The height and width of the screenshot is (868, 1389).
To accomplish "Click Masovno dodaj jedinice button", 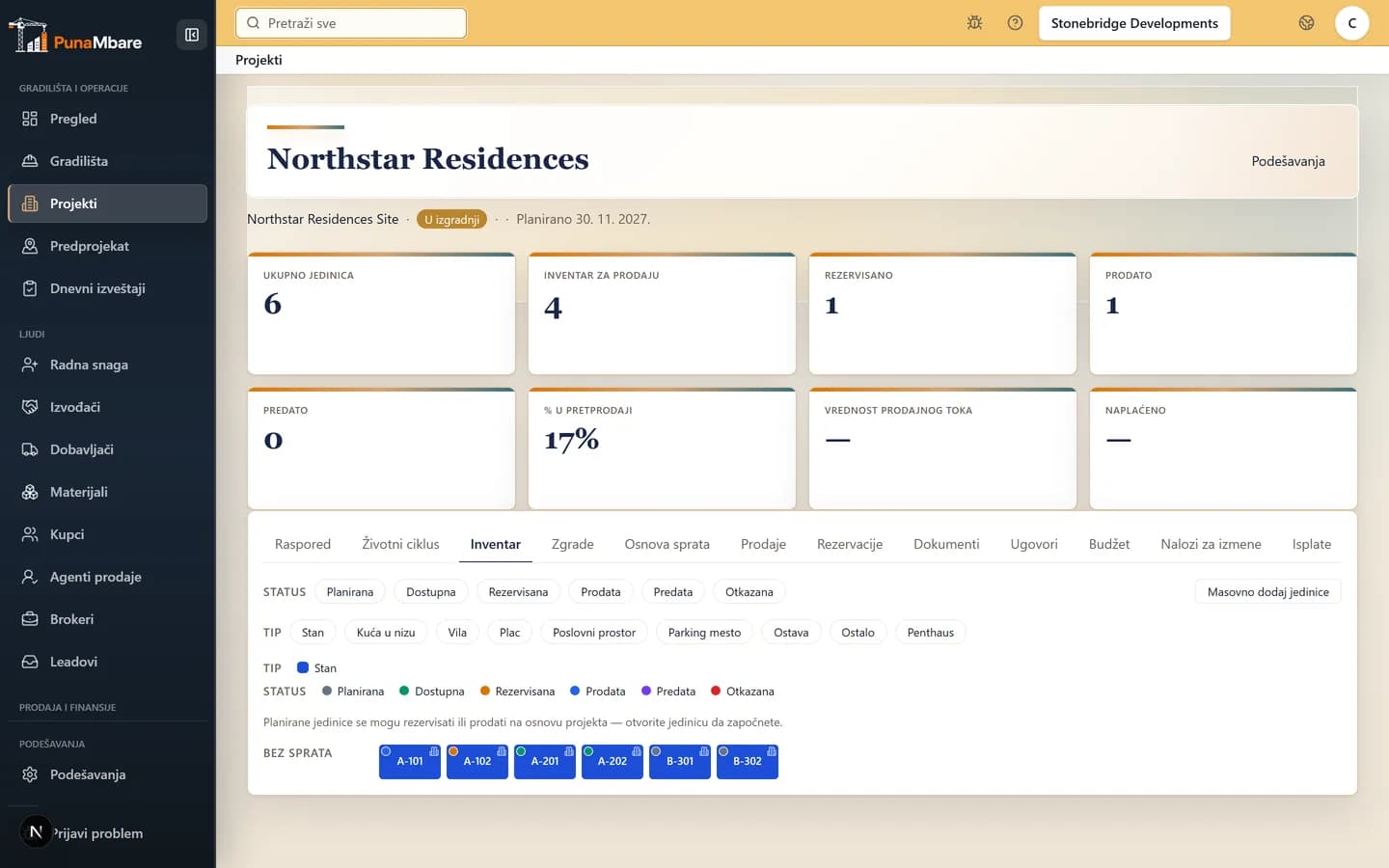I will (x=1268, y=592).
